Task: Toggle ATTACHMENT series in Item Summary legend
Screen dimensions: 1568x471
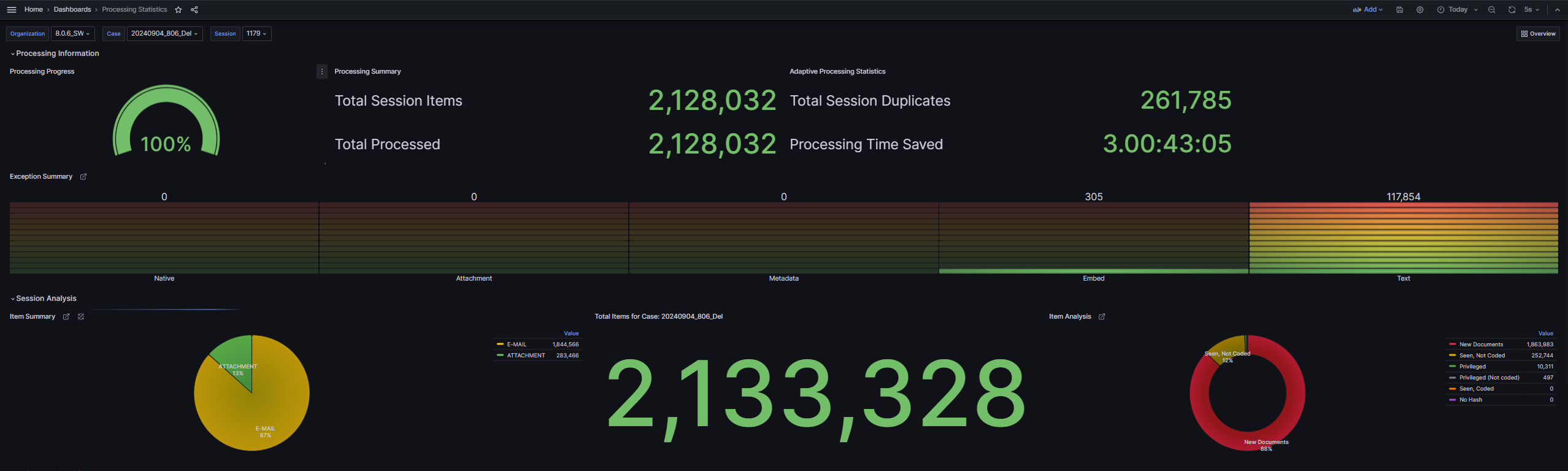Action: [x=526, y=356]
